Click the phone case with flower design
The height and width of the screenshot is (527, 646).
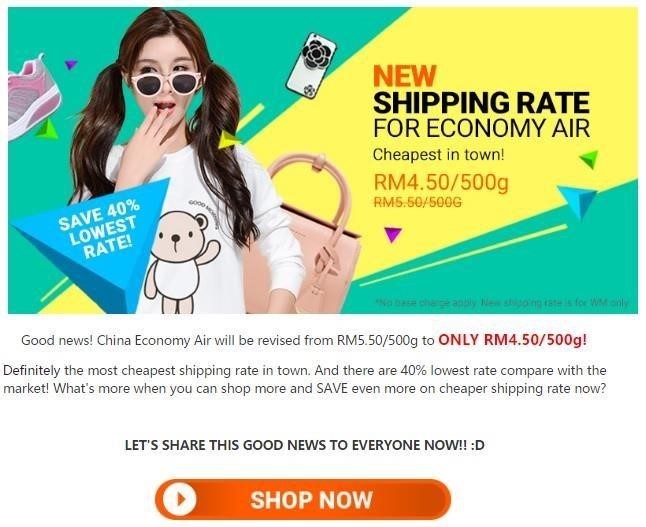(x=311, y=66)
